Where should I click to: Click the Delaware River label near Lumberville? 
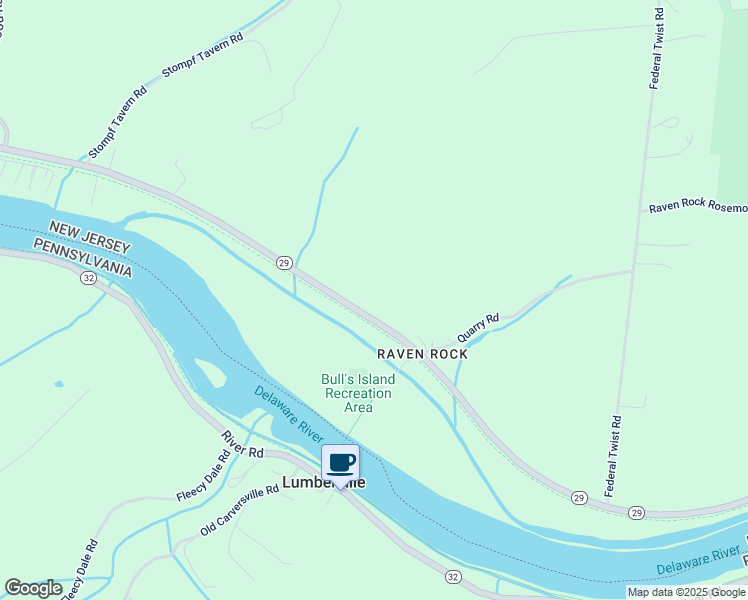pyautogui.click(x=289, y=414)
